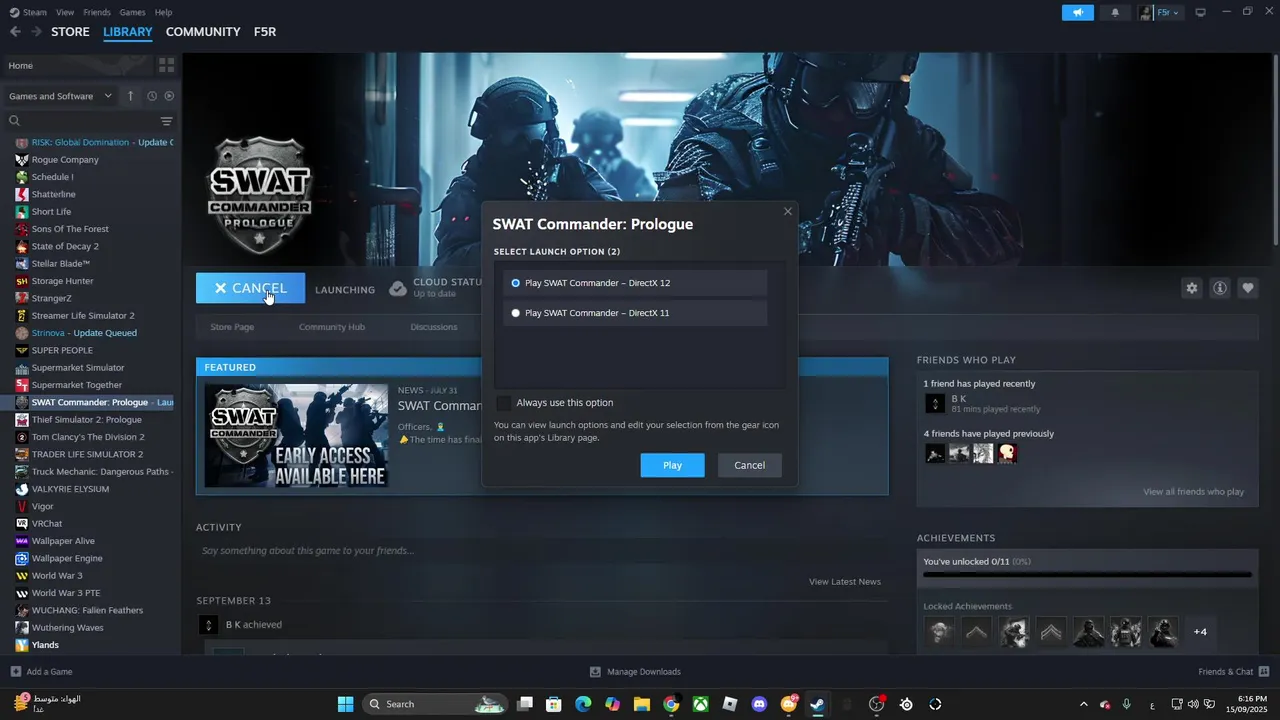Click the library Home button
This screenshot has height=720, width=1280.
click(77, 65)
